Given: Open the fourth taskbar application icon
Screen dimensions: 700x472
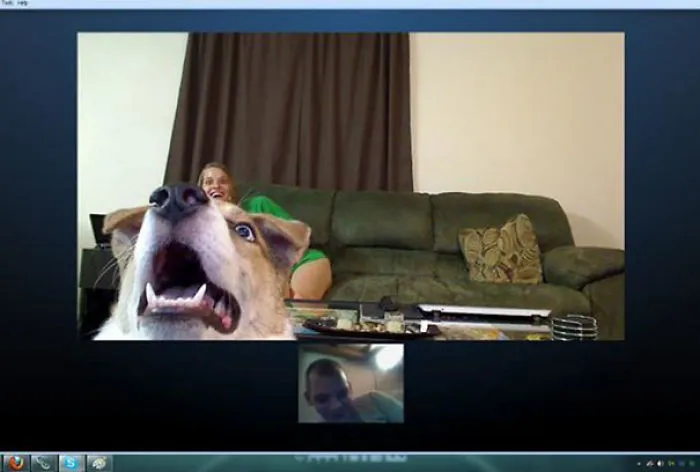Looking at the screenshot, I should click(99, 463).
